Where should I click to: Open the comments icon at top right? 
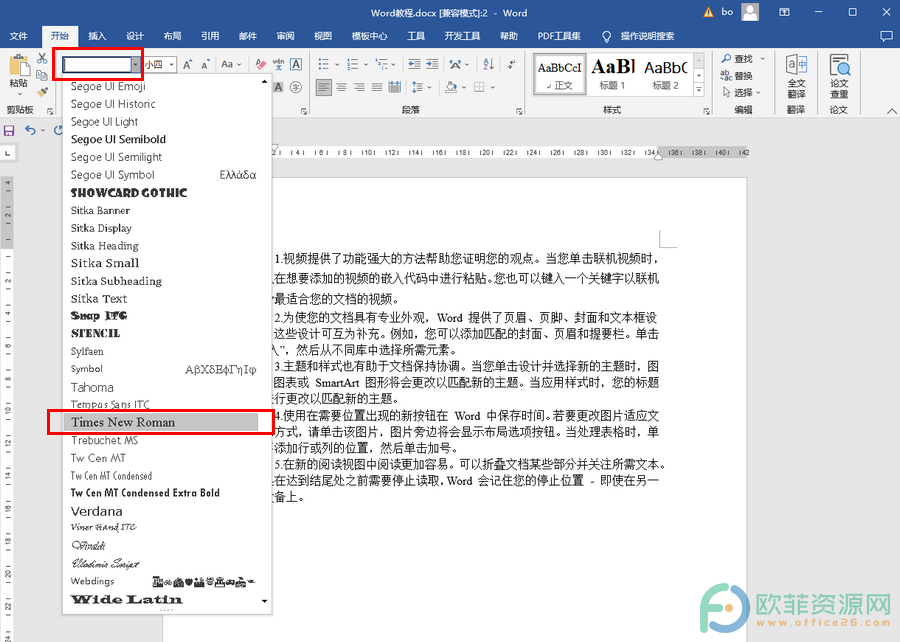pyautogui.click(x=886, y=36)
